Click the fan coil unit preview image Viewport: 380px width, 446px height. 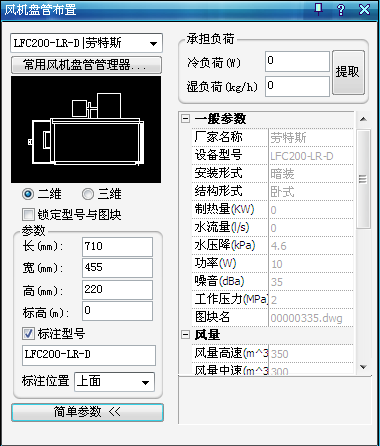point(86,129)
